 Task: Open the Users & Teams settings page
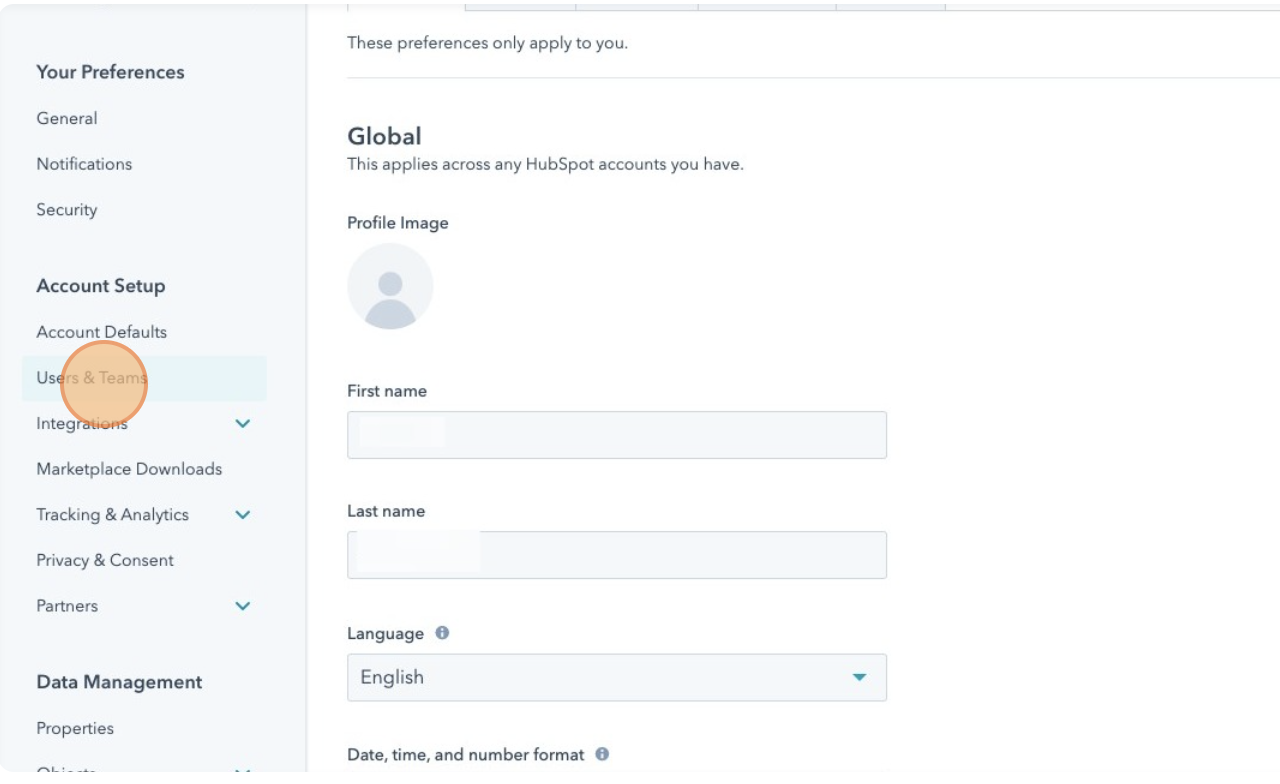[x=91, y=378]
